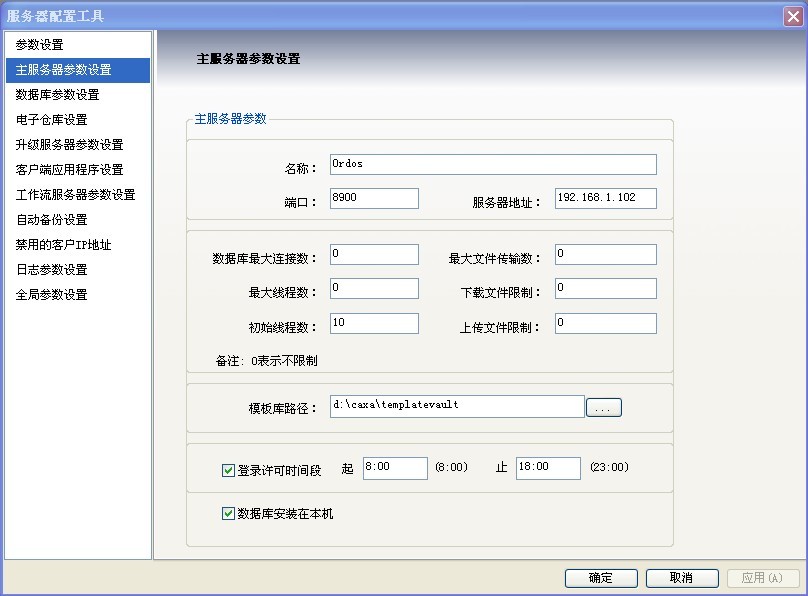Viewport: 808px width, 596px height.
Task: Toggle 数据库安装在本机 checkbox
Action: pos(228,514)
